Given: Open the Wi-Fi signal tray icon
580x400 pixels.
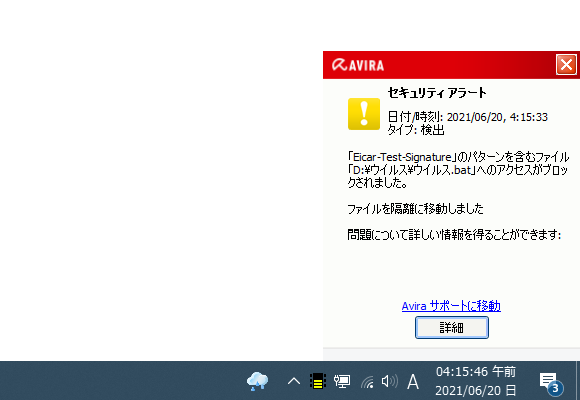Looking at the screenshot, I should (x=367, y=382).
